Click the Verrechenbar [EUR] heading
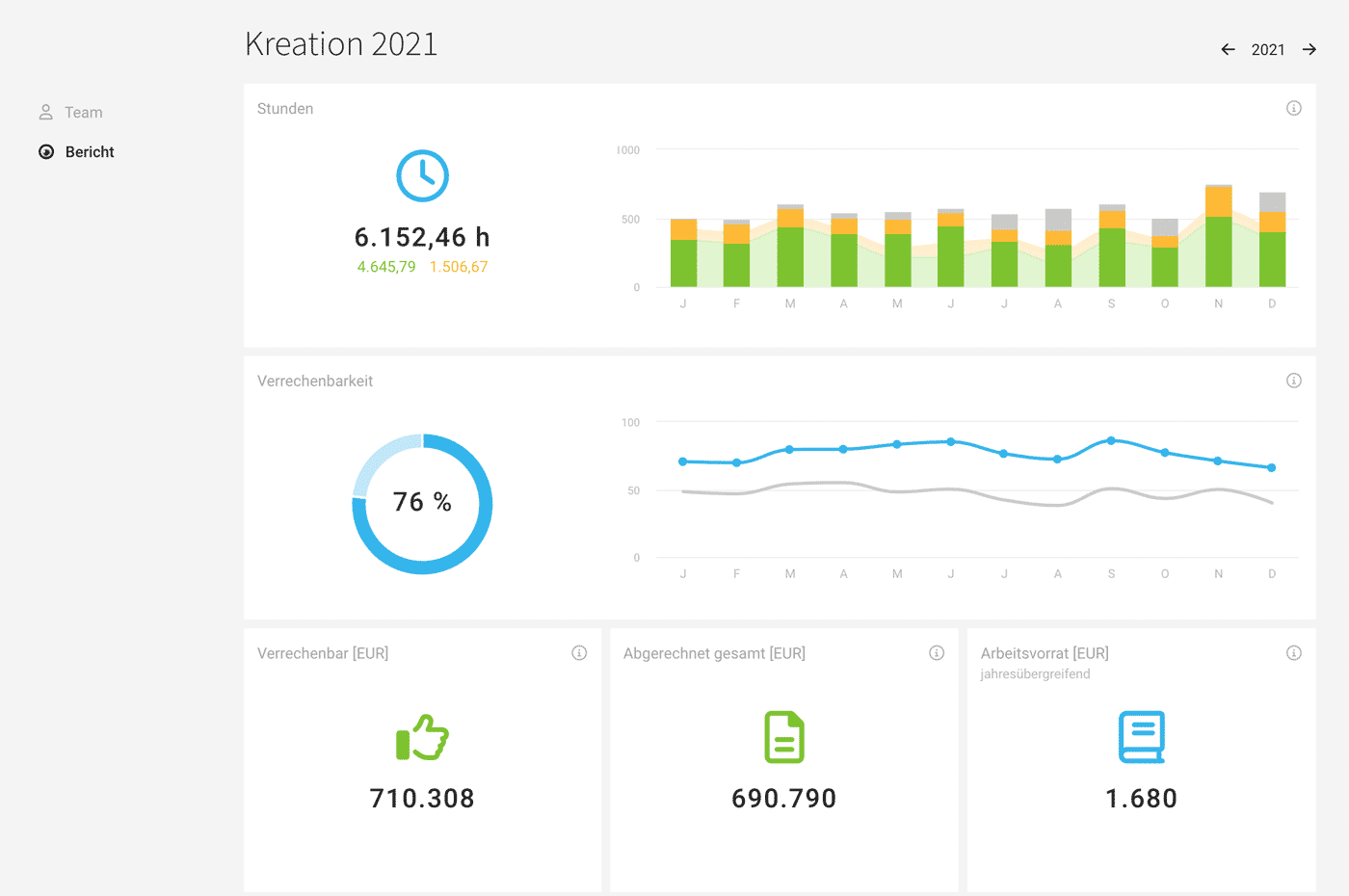The image size is (1349, 896). (323, 653)
